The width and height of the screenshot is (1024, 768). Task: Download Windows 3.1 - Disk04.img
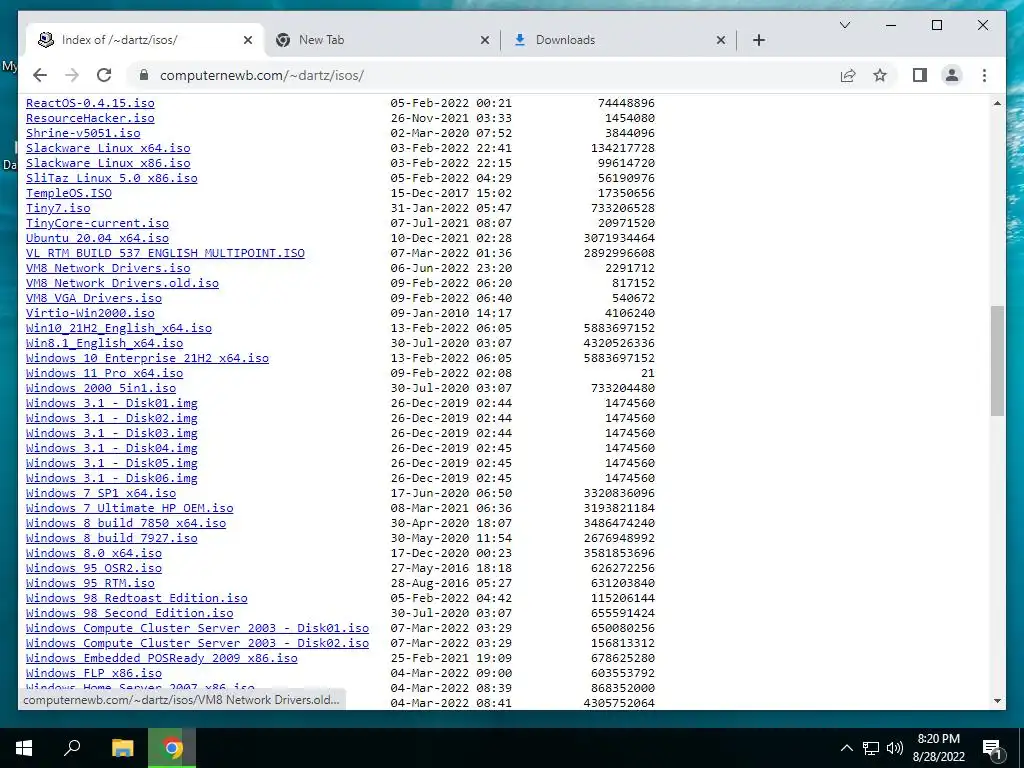(112, 449)
